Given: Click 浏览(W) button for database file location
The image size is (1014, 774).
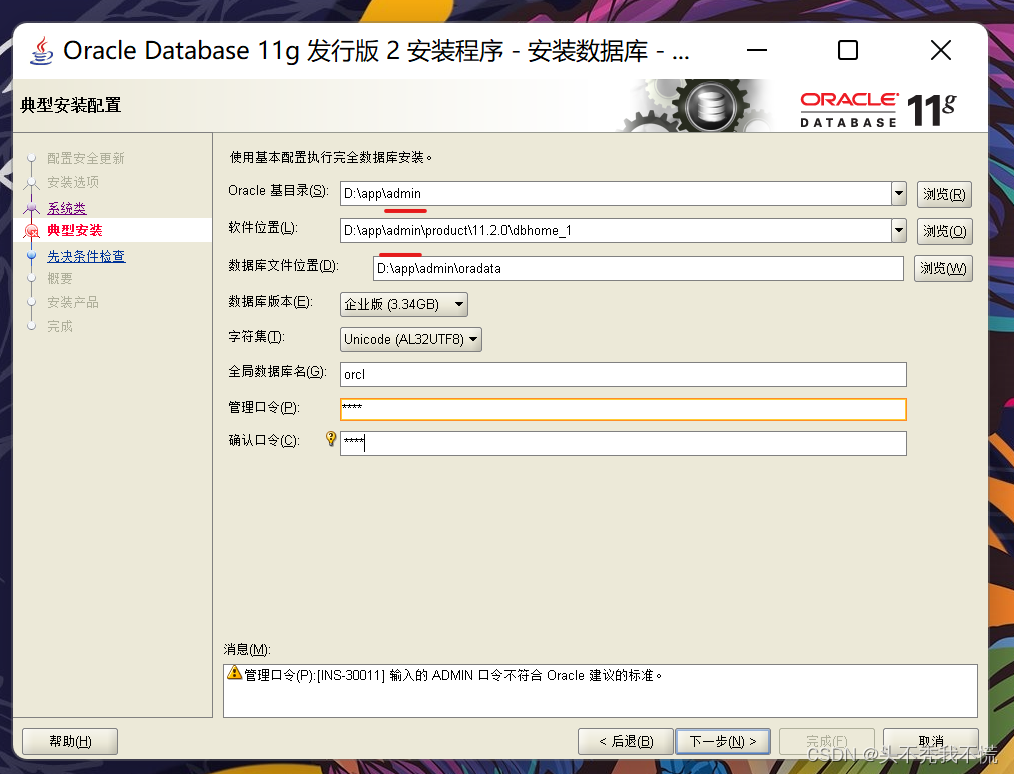Looking at the screenshot, I should pos(943,268).
